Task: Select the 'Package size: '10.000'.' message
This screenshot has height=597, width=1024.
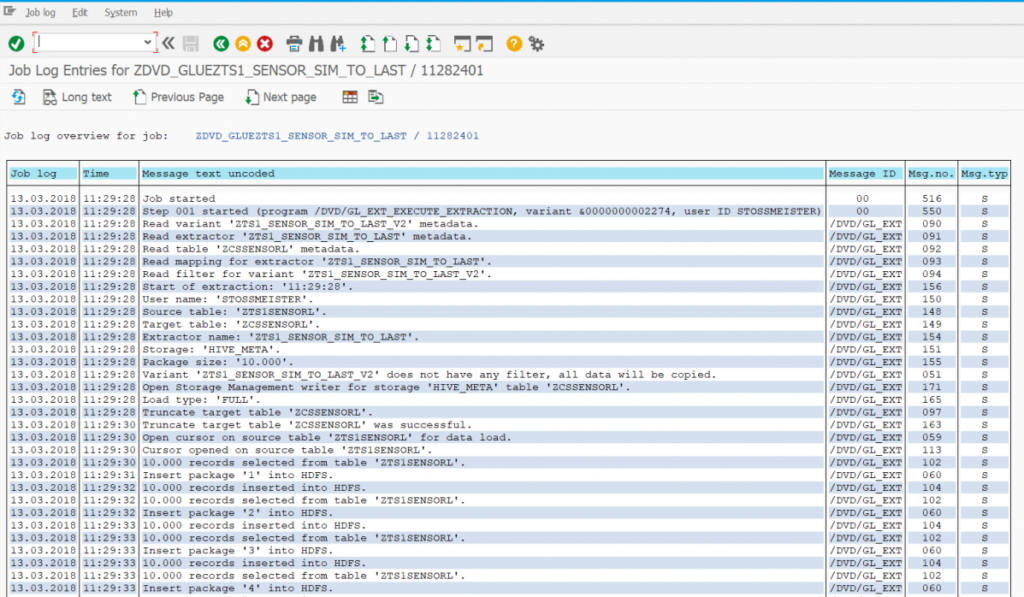Action: (218, 362)
